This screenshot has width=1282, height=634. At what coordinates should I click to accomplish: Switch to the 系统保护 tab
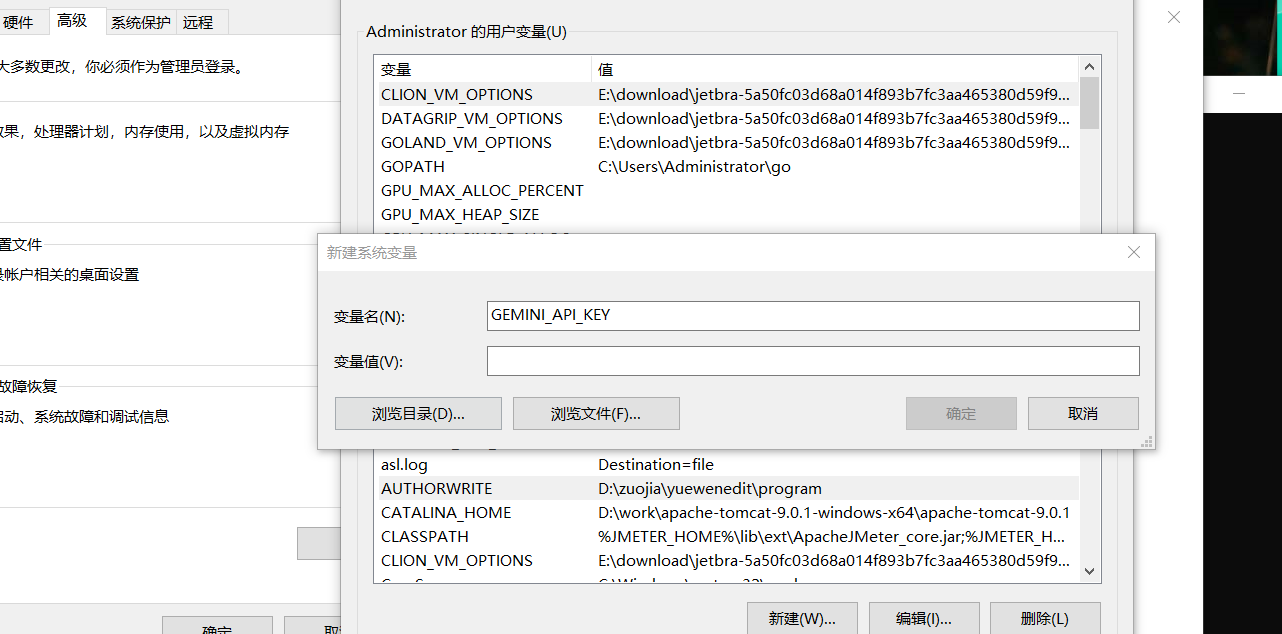coord(139,22)
